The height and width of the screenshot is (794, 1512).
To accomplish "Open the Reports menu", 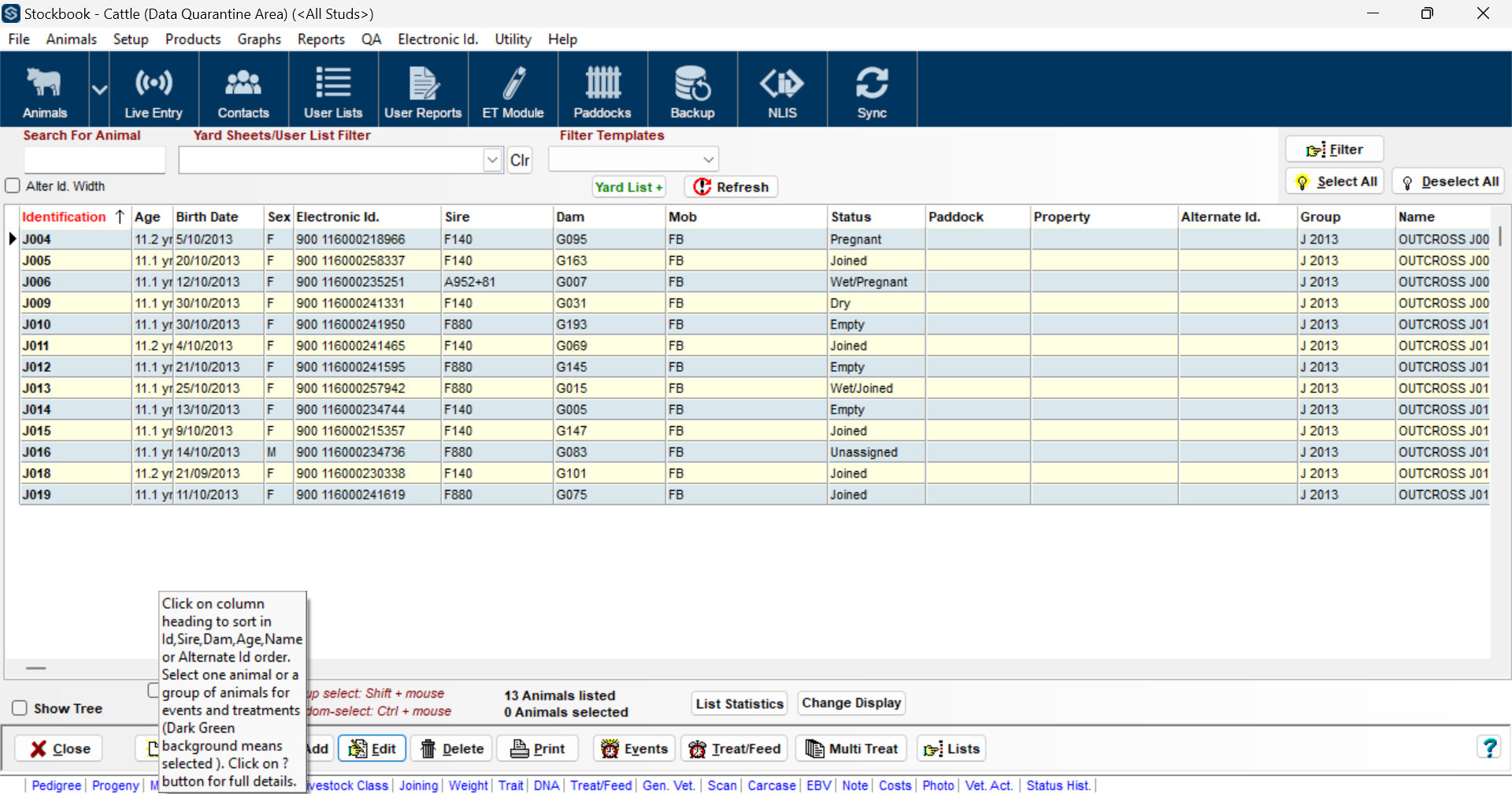I will [x=321, y=39].
